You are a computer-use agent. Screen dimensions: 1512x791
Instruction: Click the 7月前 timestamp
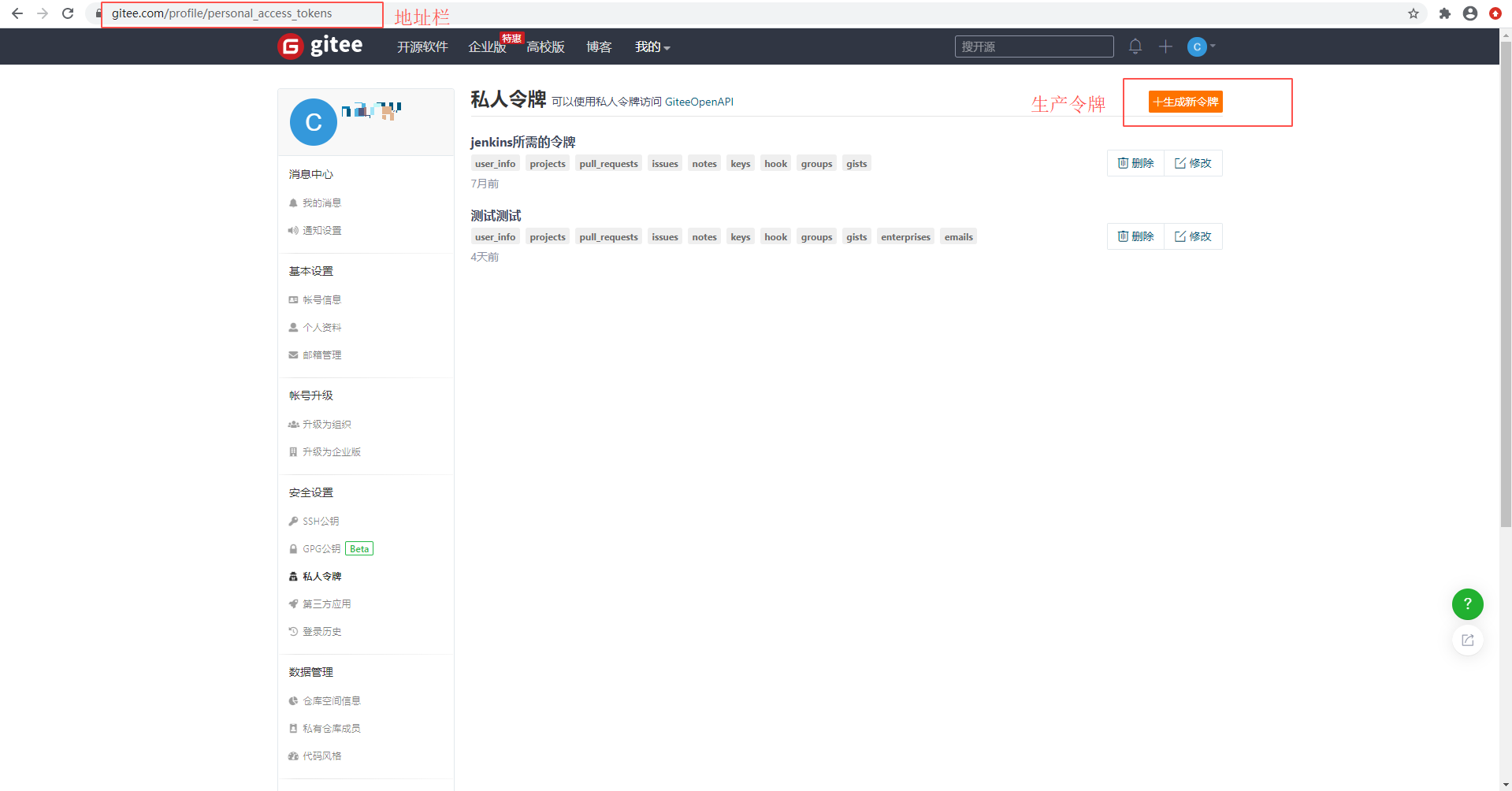(x=485, y=184)
